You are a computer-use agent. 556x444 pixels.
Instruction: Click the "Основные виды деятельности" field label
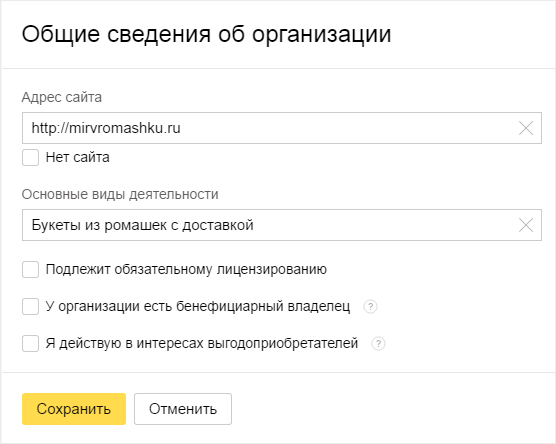(x=120, y=194)
